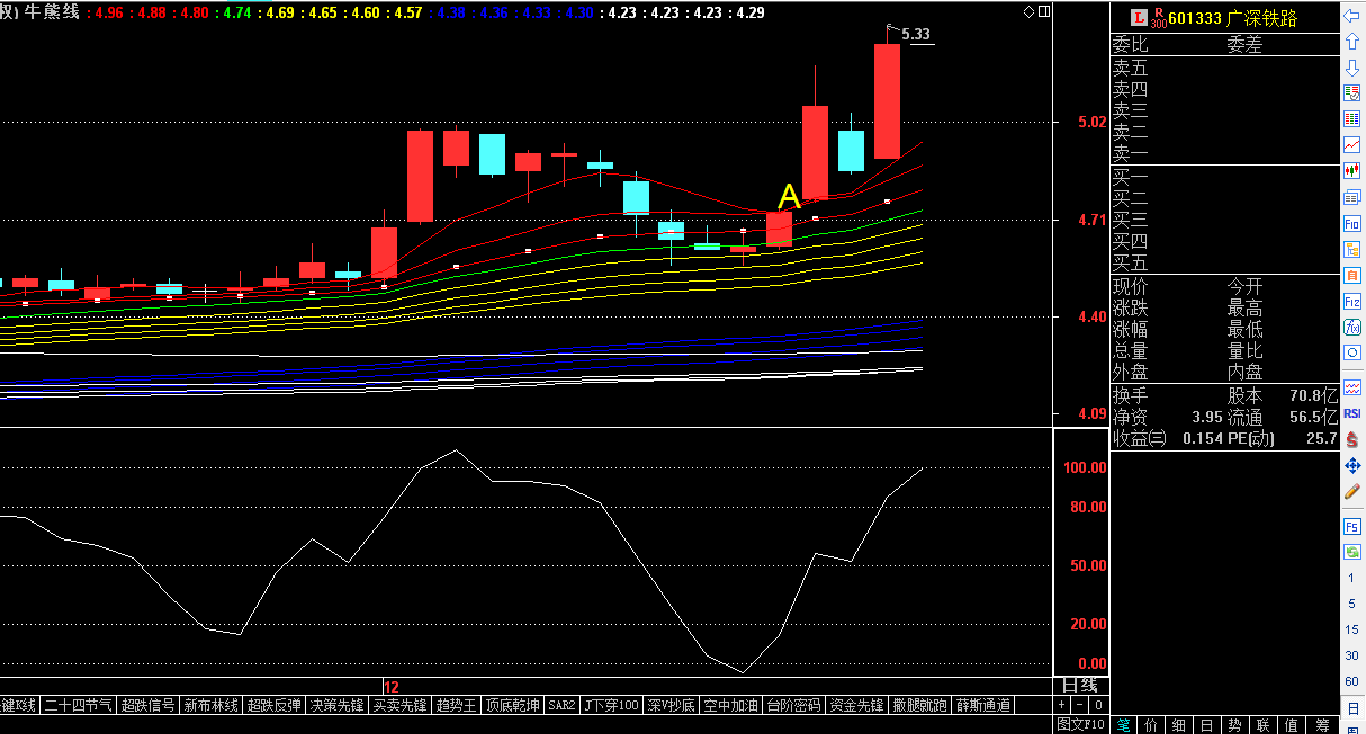Select the 价 tab in quote panel
The height and width of the screenshot is (734, 1366).
[1152, 724]
